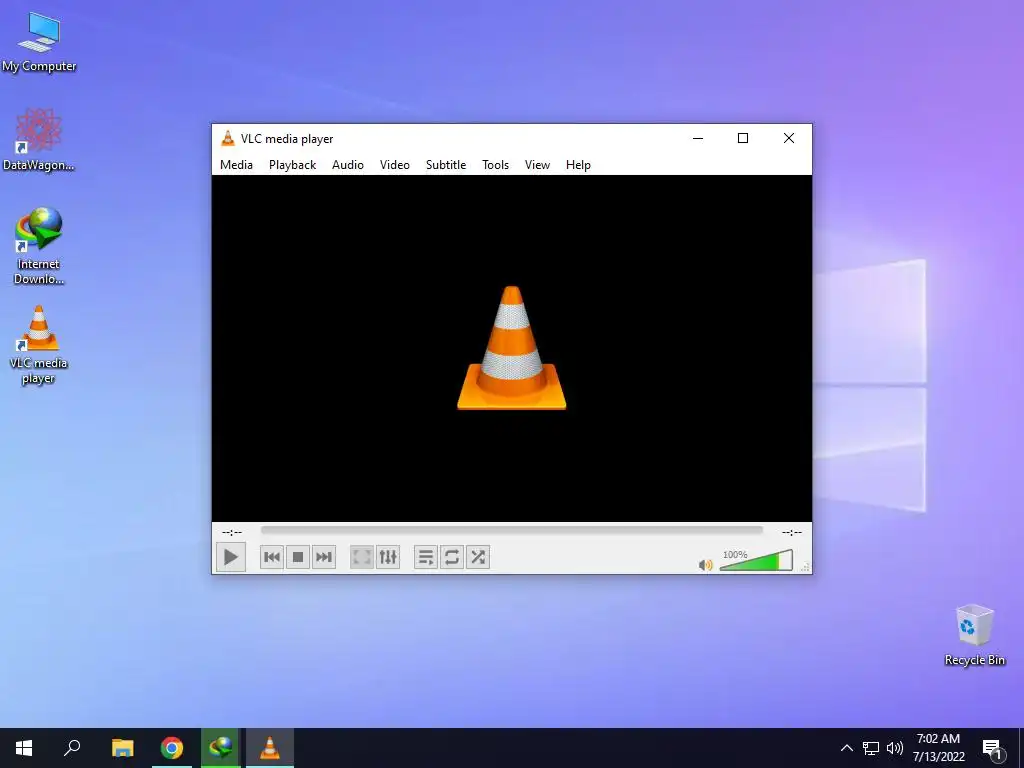The width and height of the screenshot is (1024, 768).
Task: Skip to next media in playlist
Action: coord(324,557)
